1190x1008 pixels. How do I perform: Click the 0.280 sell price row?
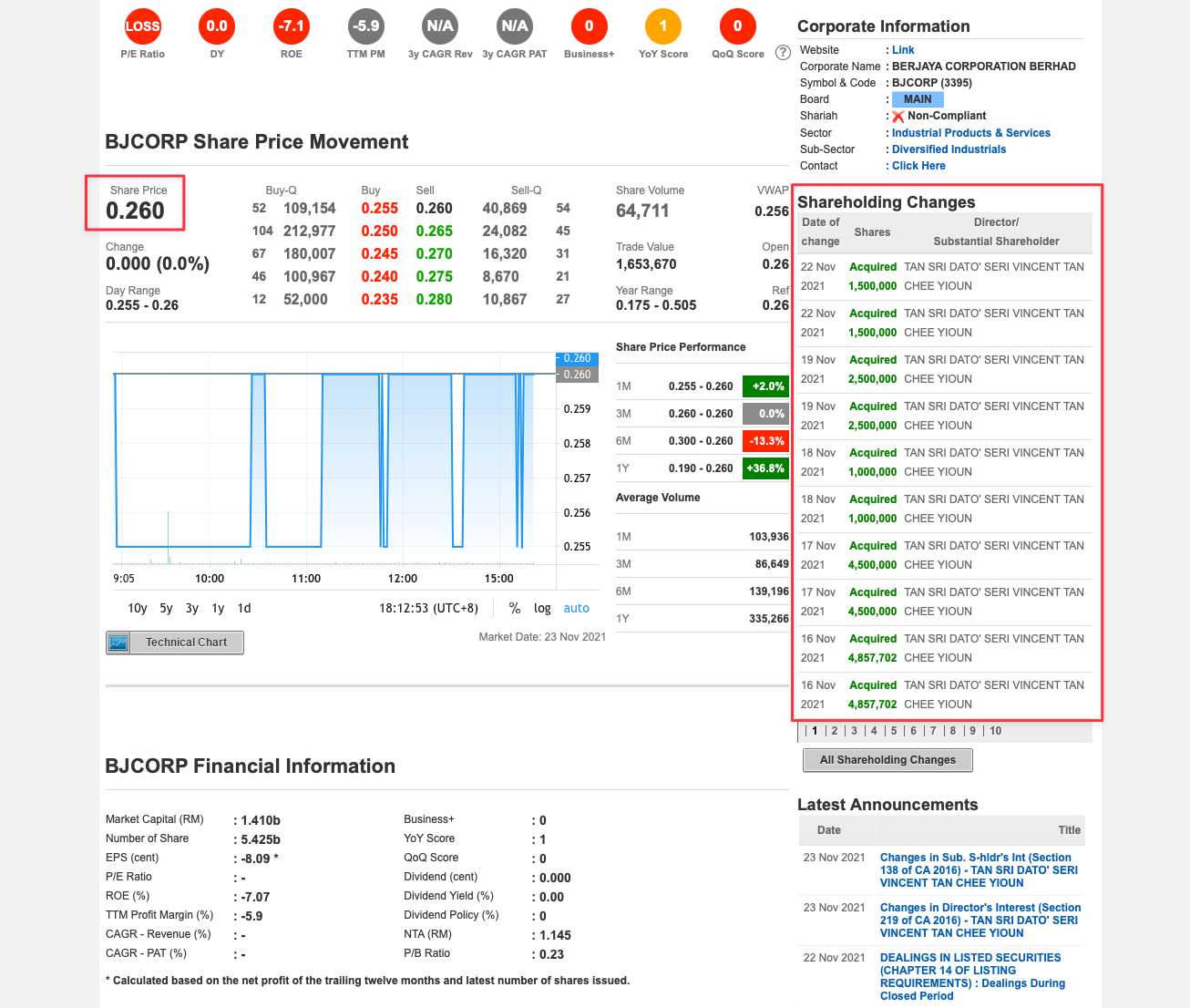click(x=435, y=300)
